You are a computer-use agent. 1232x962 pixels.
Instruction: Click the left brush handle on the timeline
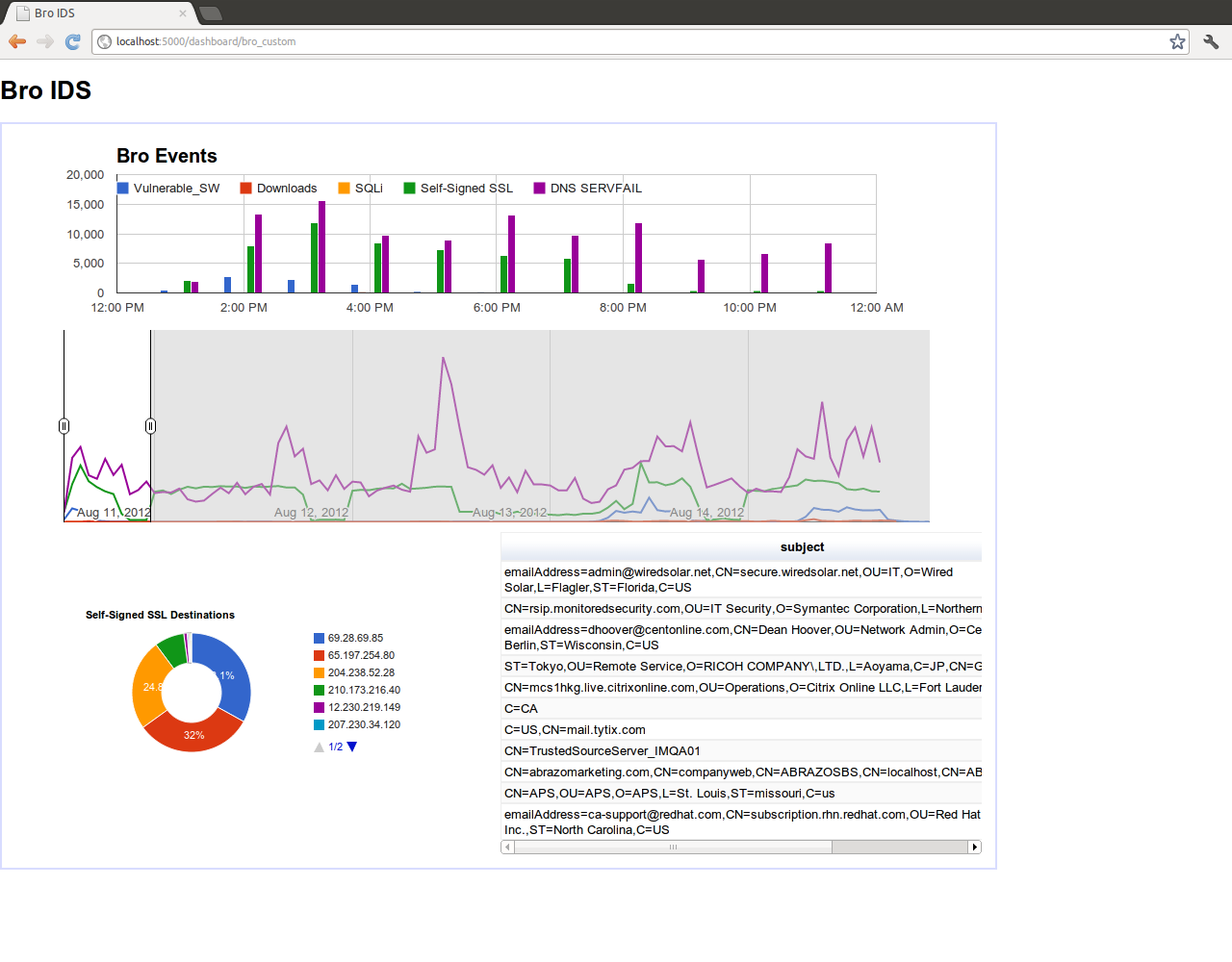pos(64,425)
